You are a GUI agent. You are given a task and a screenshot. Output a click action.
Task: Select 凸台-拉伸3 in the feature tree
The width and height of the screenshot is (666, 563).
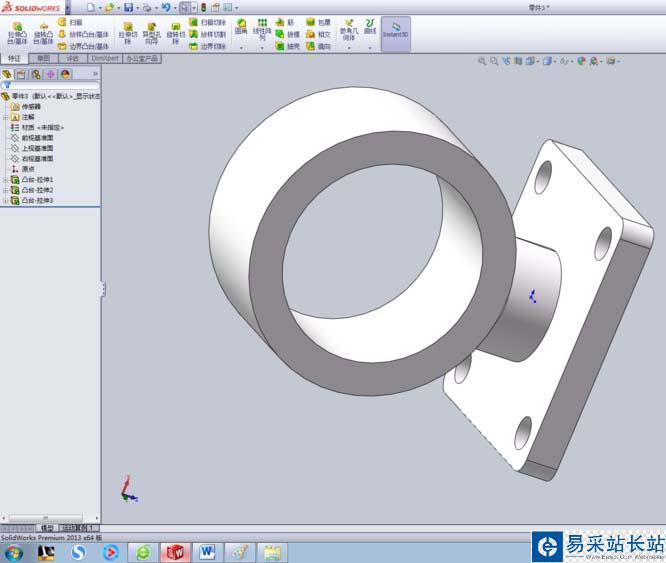coord(32,200)
